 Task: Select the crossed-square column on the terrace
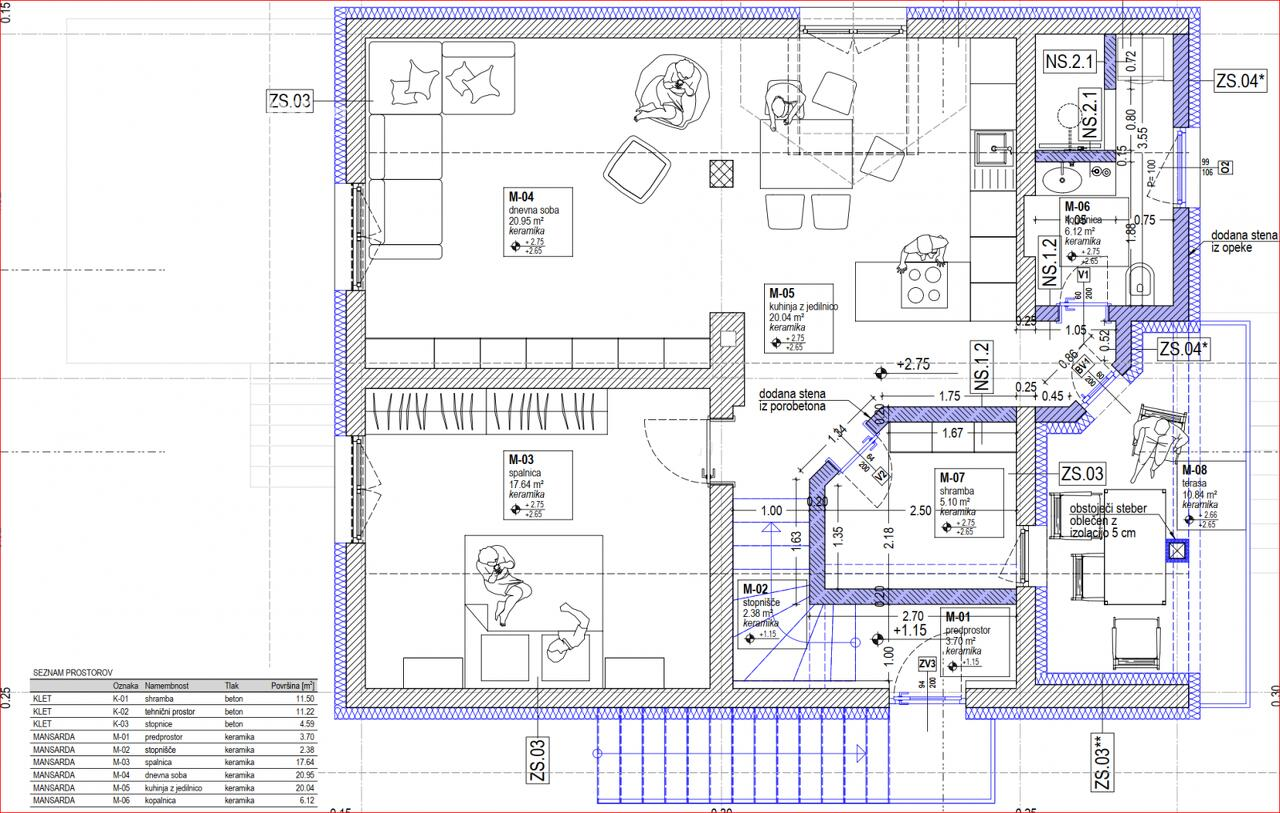coord(1178,549)
